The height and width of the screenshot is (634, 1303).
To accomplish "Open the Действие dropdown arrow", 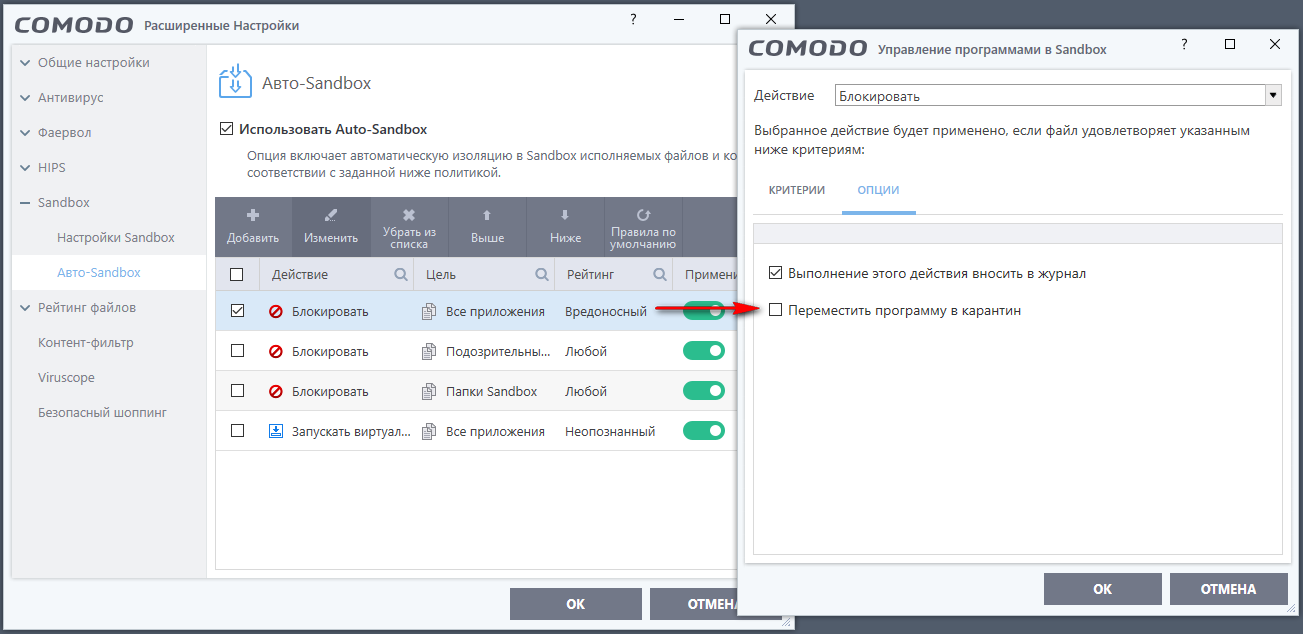I will pyautogui.click(x=1273, y=96).
